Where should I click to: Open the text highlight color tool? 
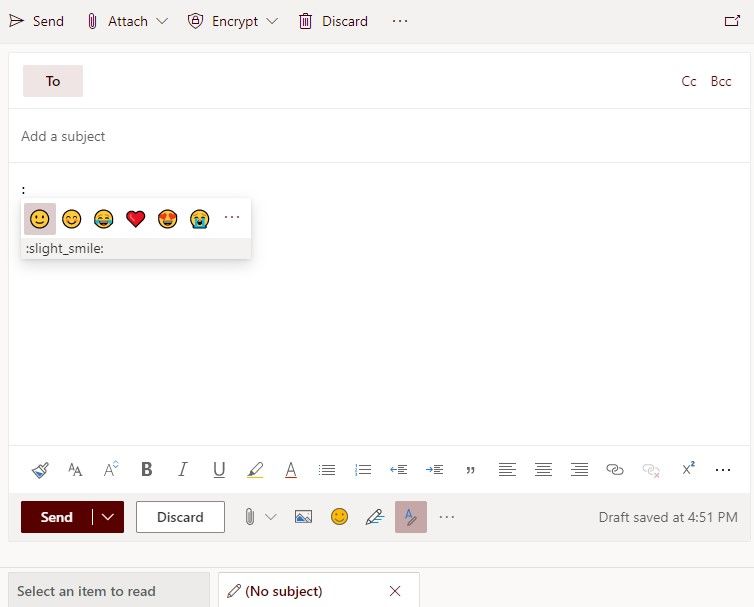255,469
